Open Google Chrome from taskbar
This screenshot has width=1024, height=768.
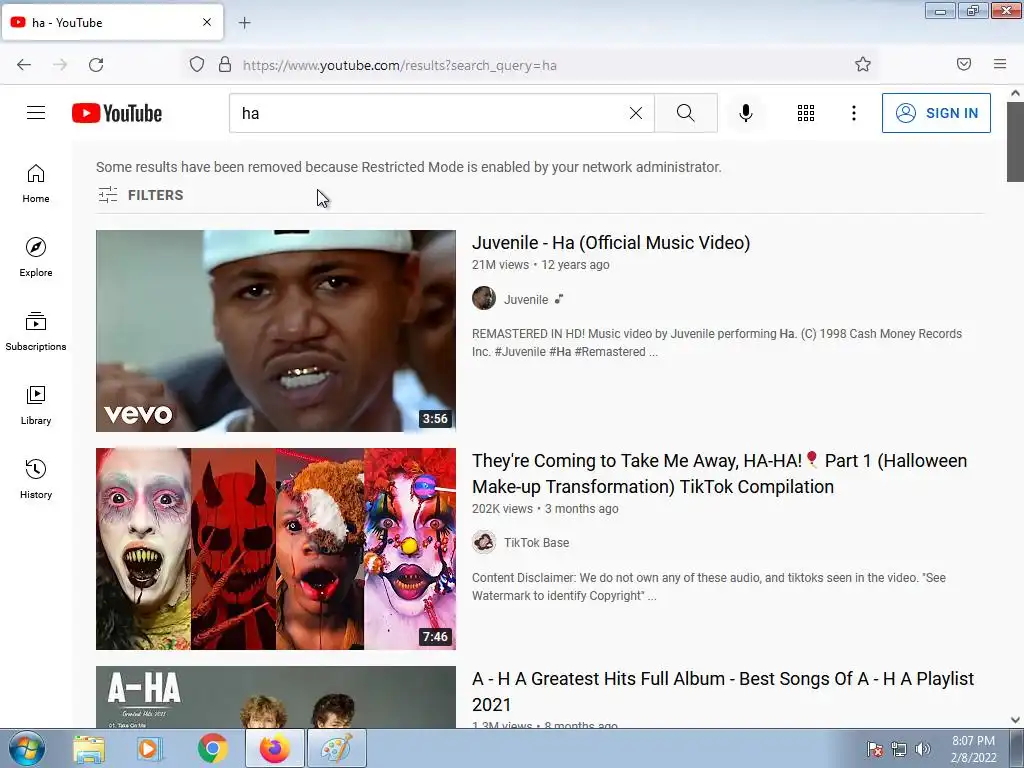click(212, 748)
